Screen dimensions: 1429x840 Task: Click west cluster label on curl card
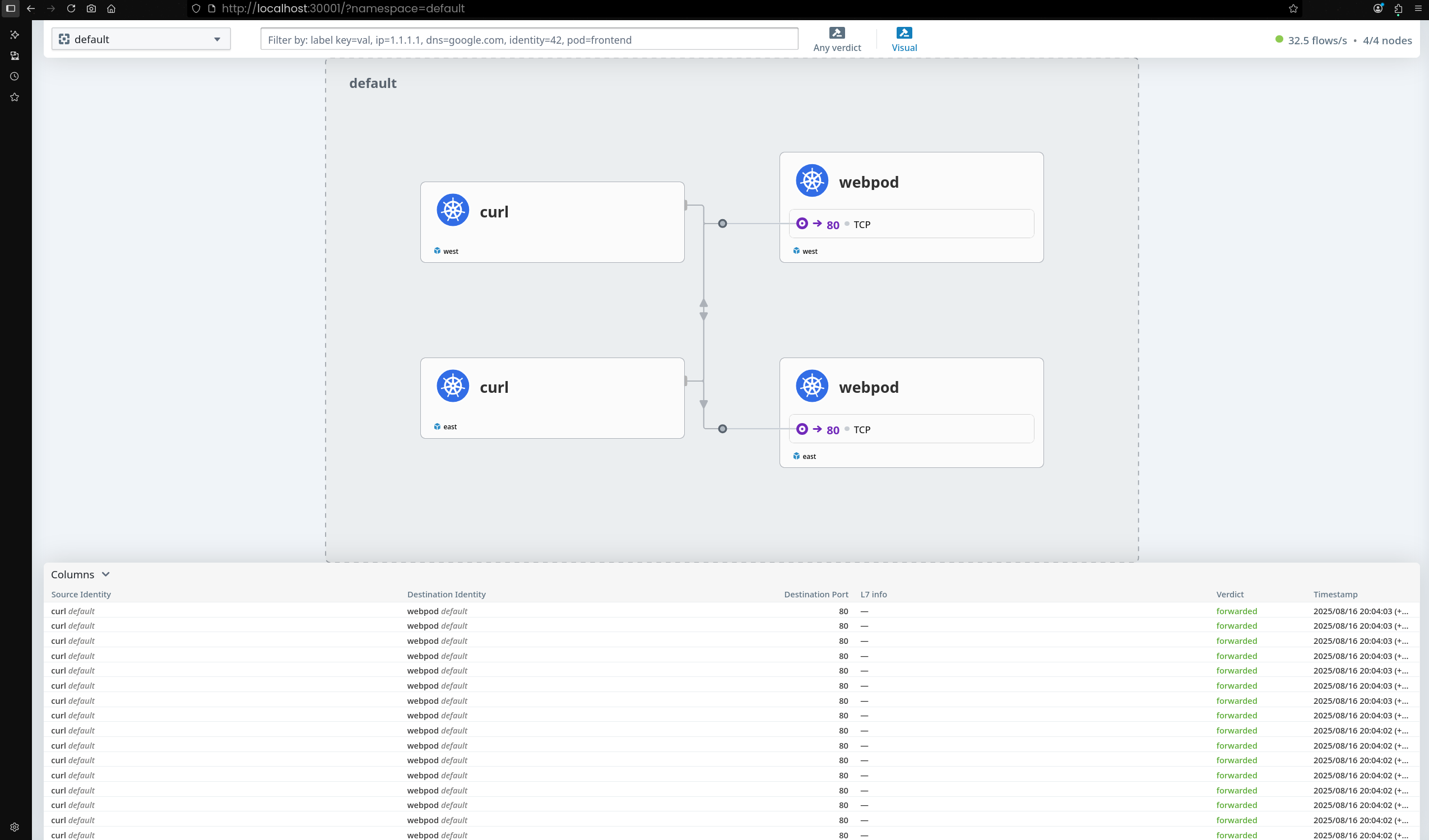pyautogui.click(x=446, y=251)
